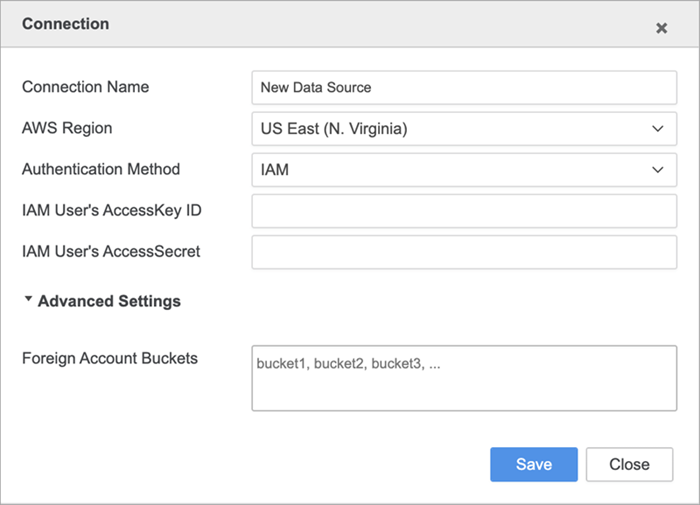Collapse Advanced Settings via the triangle icon
700x505 pixels.
(x=28, y=300)
